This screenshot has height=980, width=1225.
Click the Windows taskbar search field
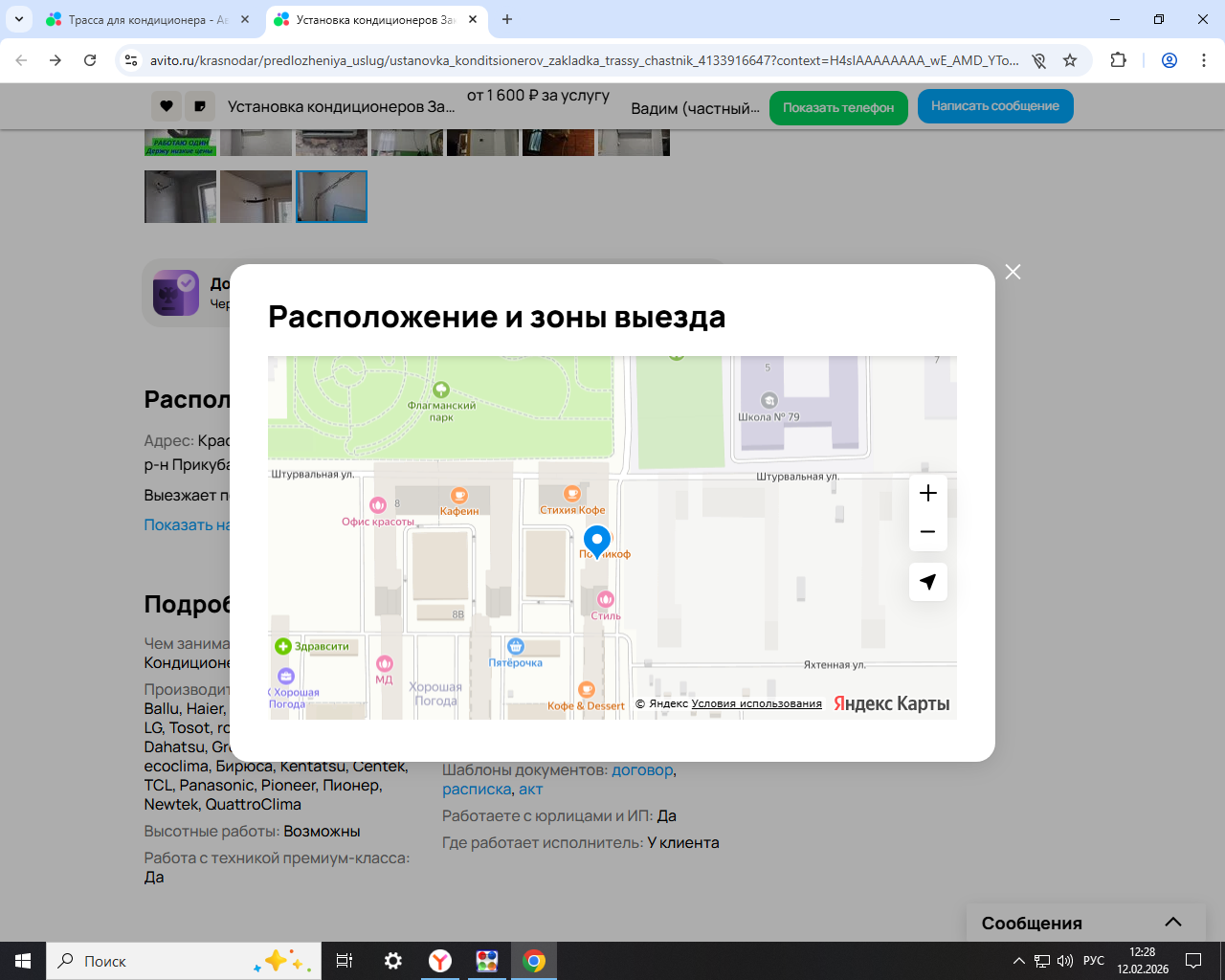tap(158, 961)
